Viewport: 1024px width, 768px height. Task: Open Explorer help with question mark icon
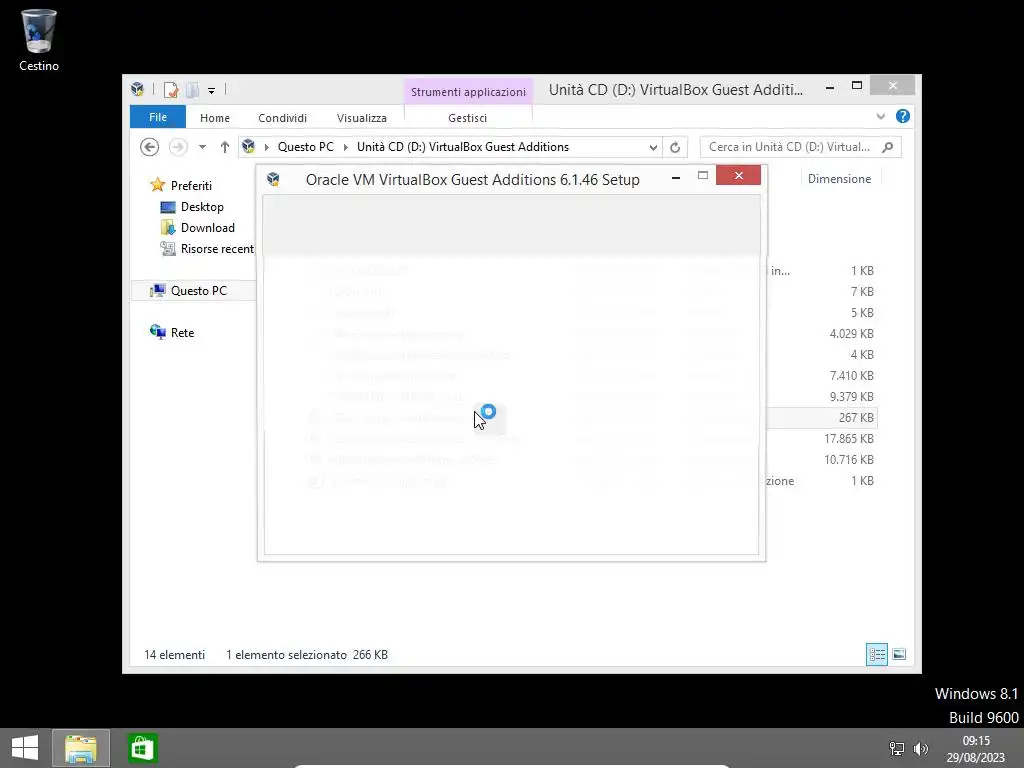(x=903, y=116)
